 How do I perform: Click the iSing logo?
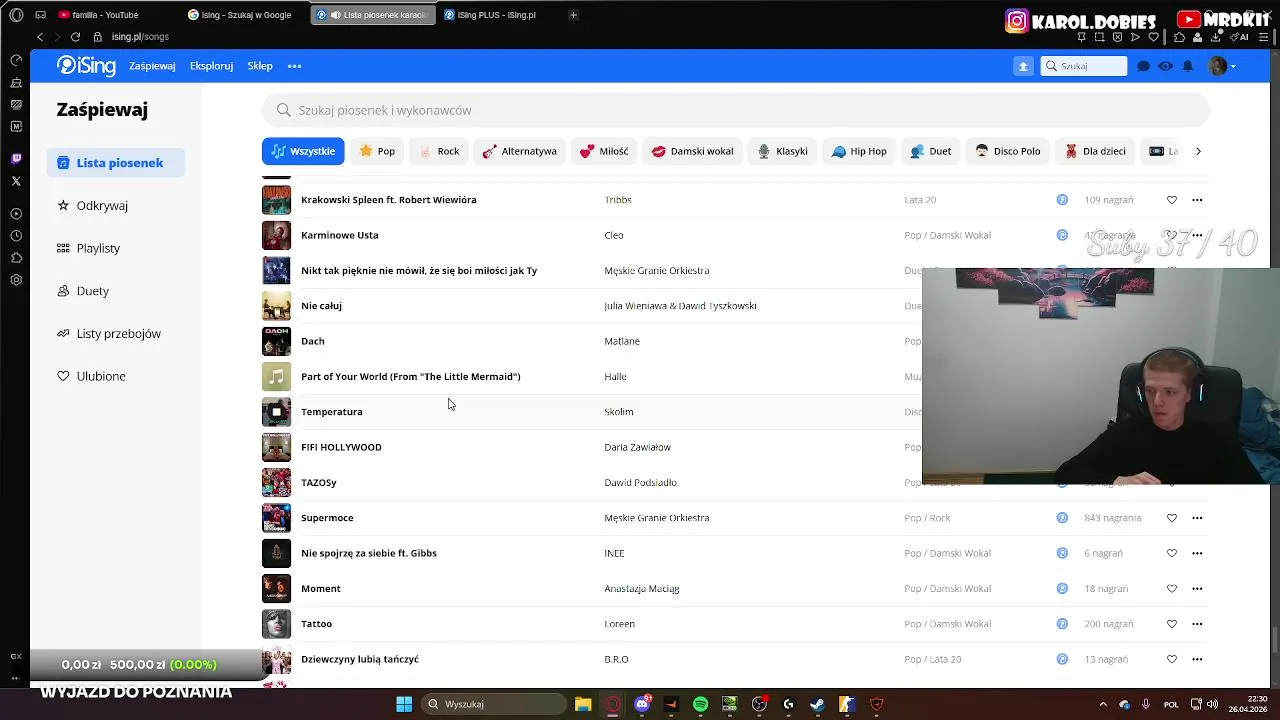click(x=86, y=66)
